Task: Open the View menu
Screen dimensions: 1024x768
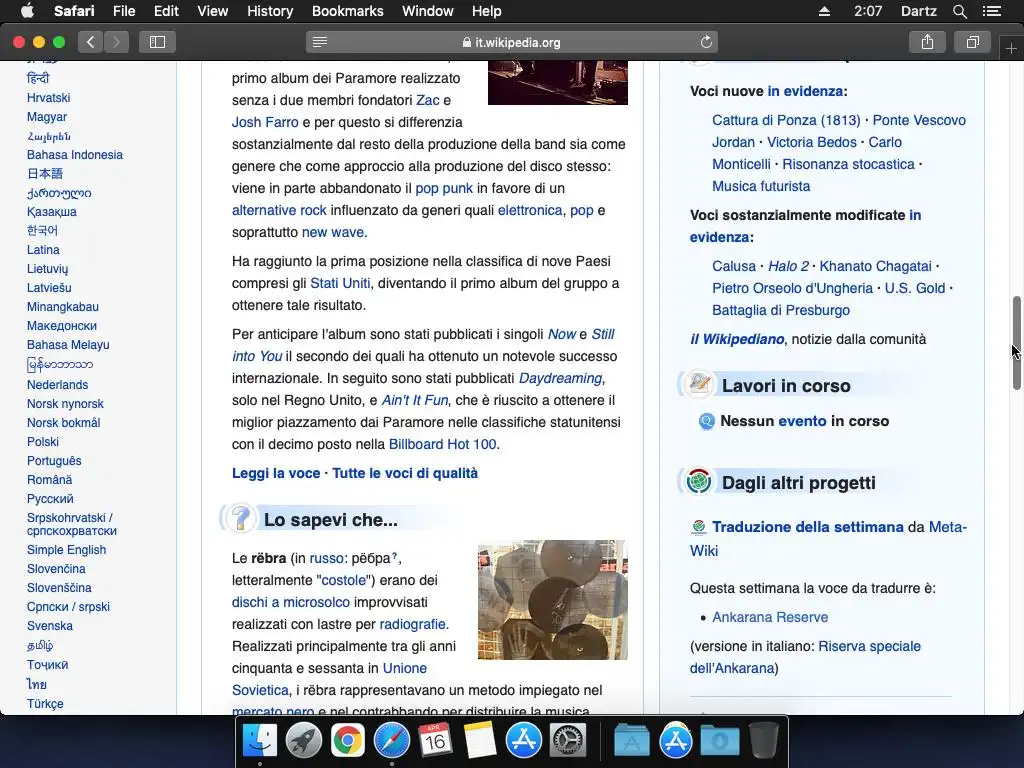Action: pos(213,11)
